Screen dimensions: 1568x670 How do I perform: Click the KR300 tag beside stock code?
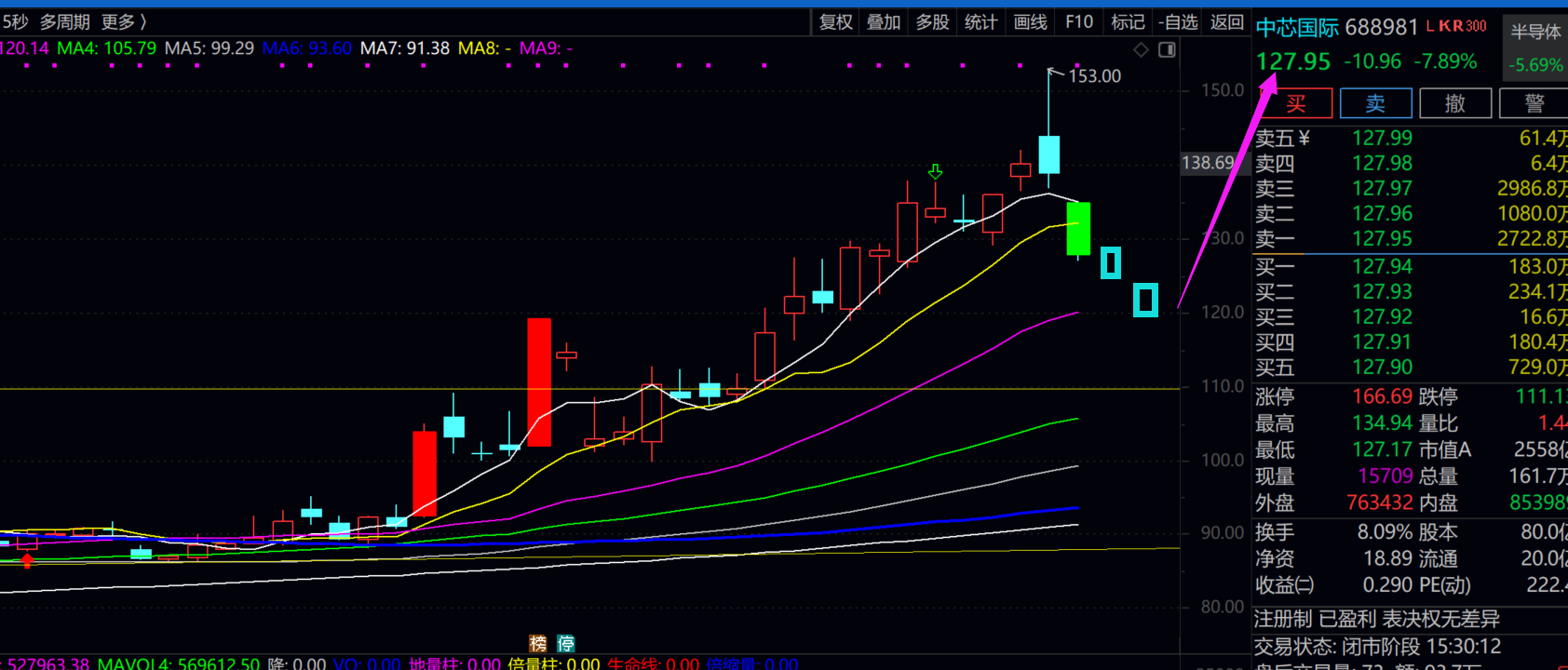point(1463,26)
